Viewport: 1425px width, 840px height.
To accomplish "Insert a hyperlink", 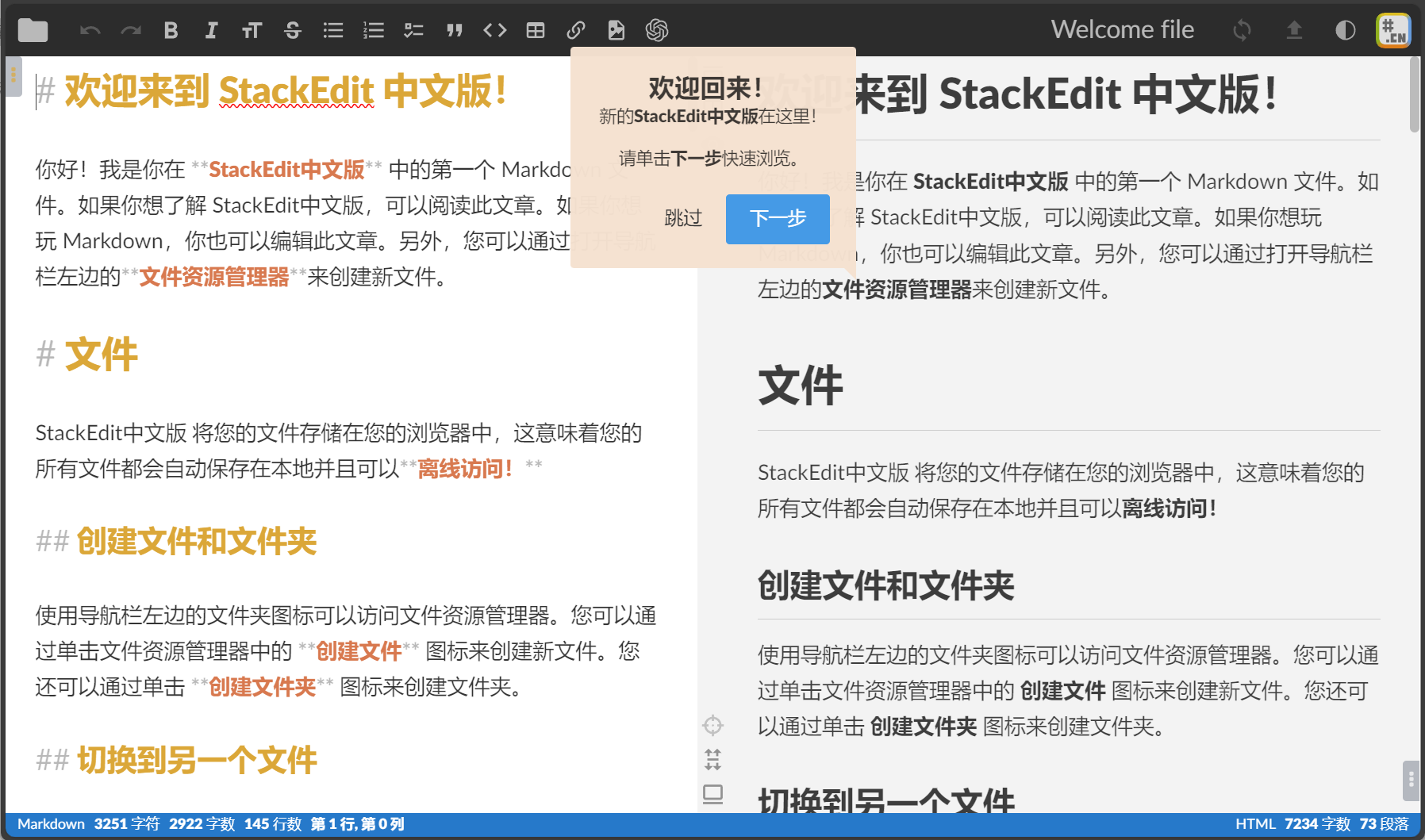I will (x=576, y=30).
